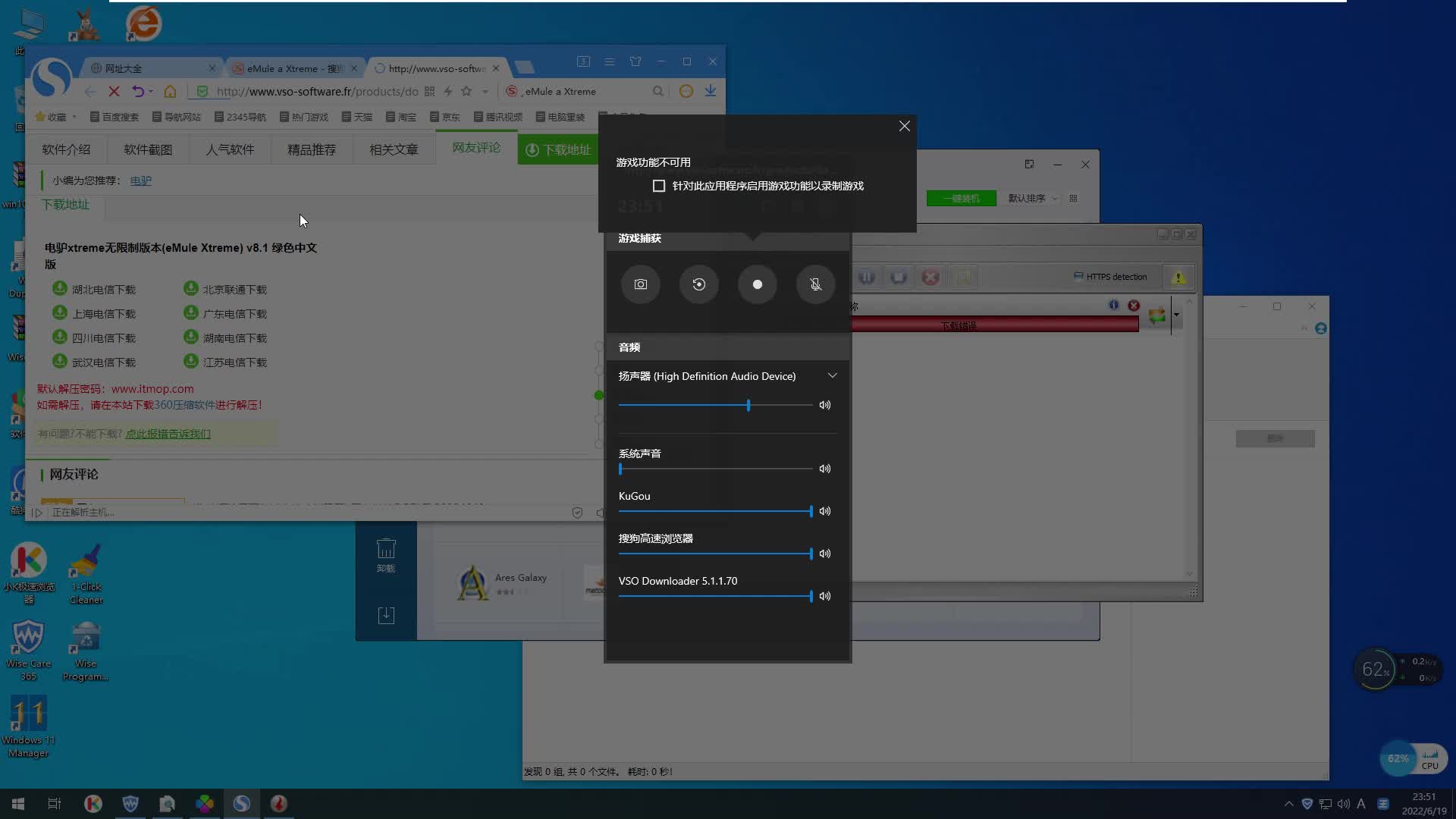Screen dimensions: 1456x819
Task: Click the 点此报错告诉我们 link
Action: (168, 434)
